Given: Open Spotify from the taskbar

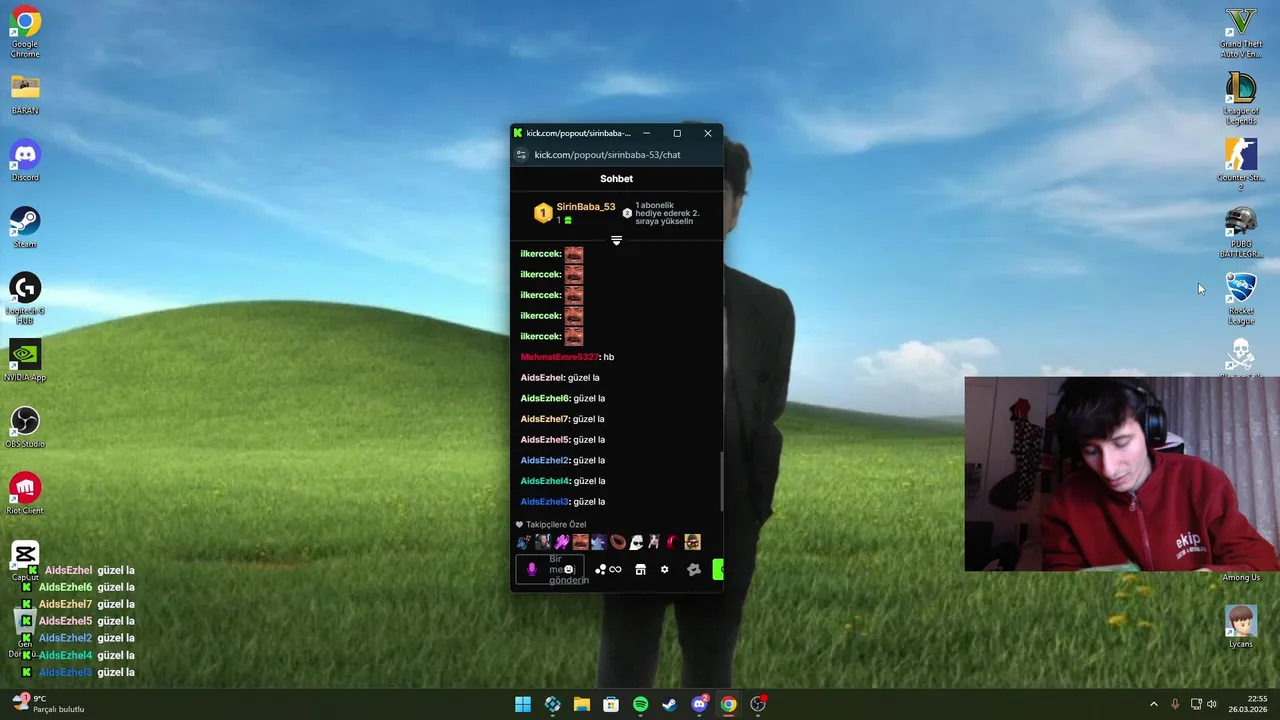Looking at the screenshot, I should point(640,704).
